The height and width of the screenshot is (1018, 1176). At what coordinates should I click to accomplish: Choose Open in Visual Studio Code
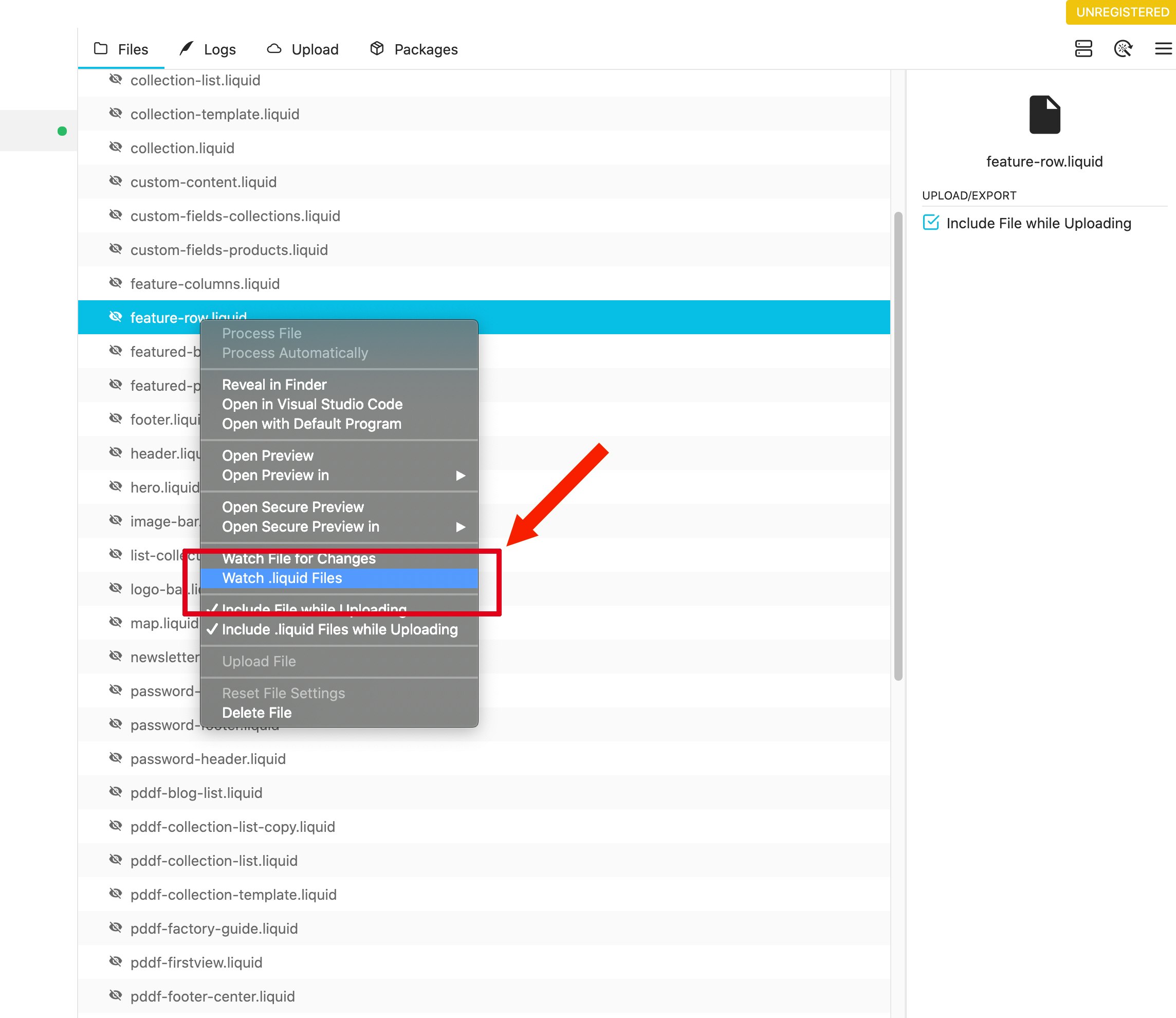click(312, 405)
